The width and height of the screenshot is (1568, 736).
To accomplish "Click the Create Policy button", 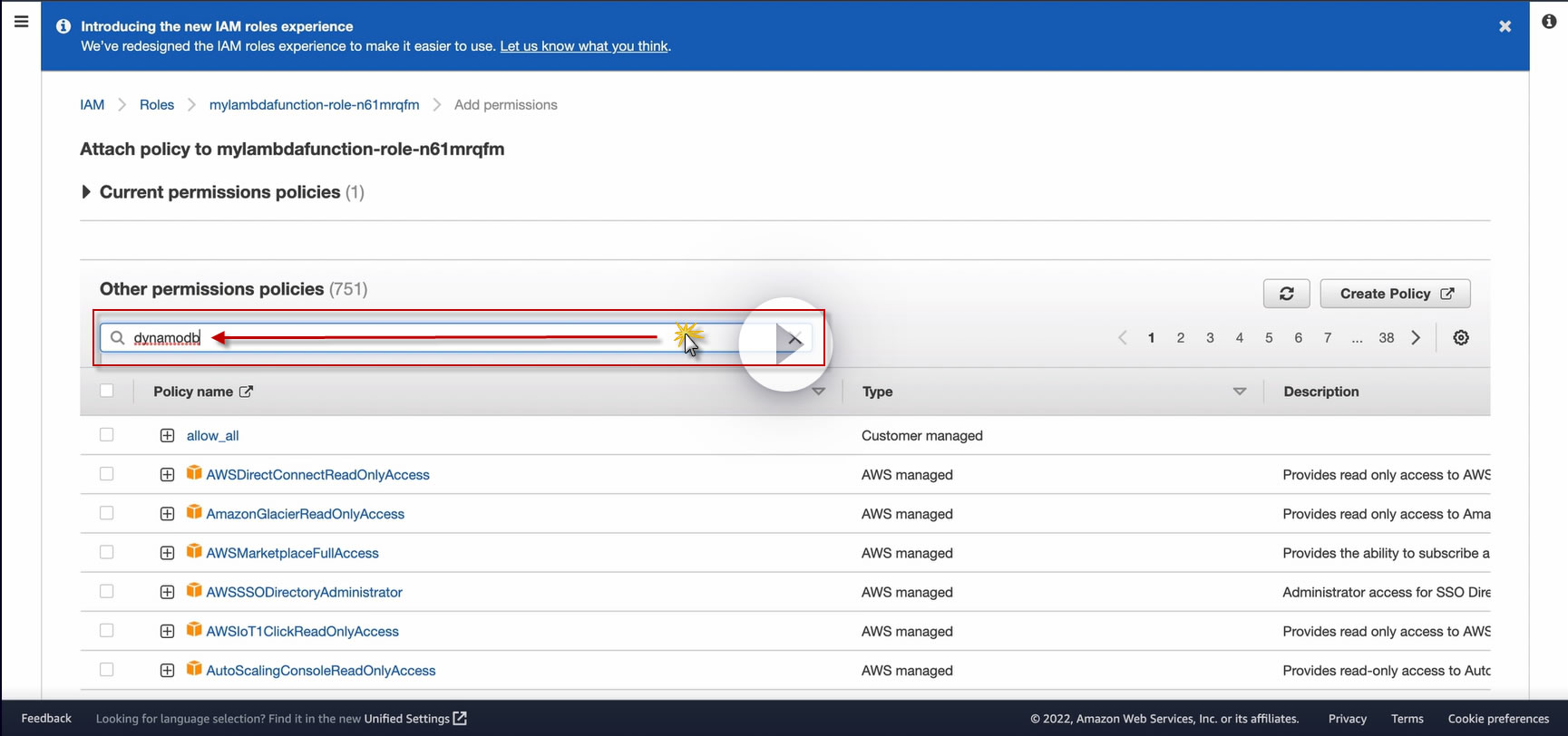I will [x=1396, y=294].
